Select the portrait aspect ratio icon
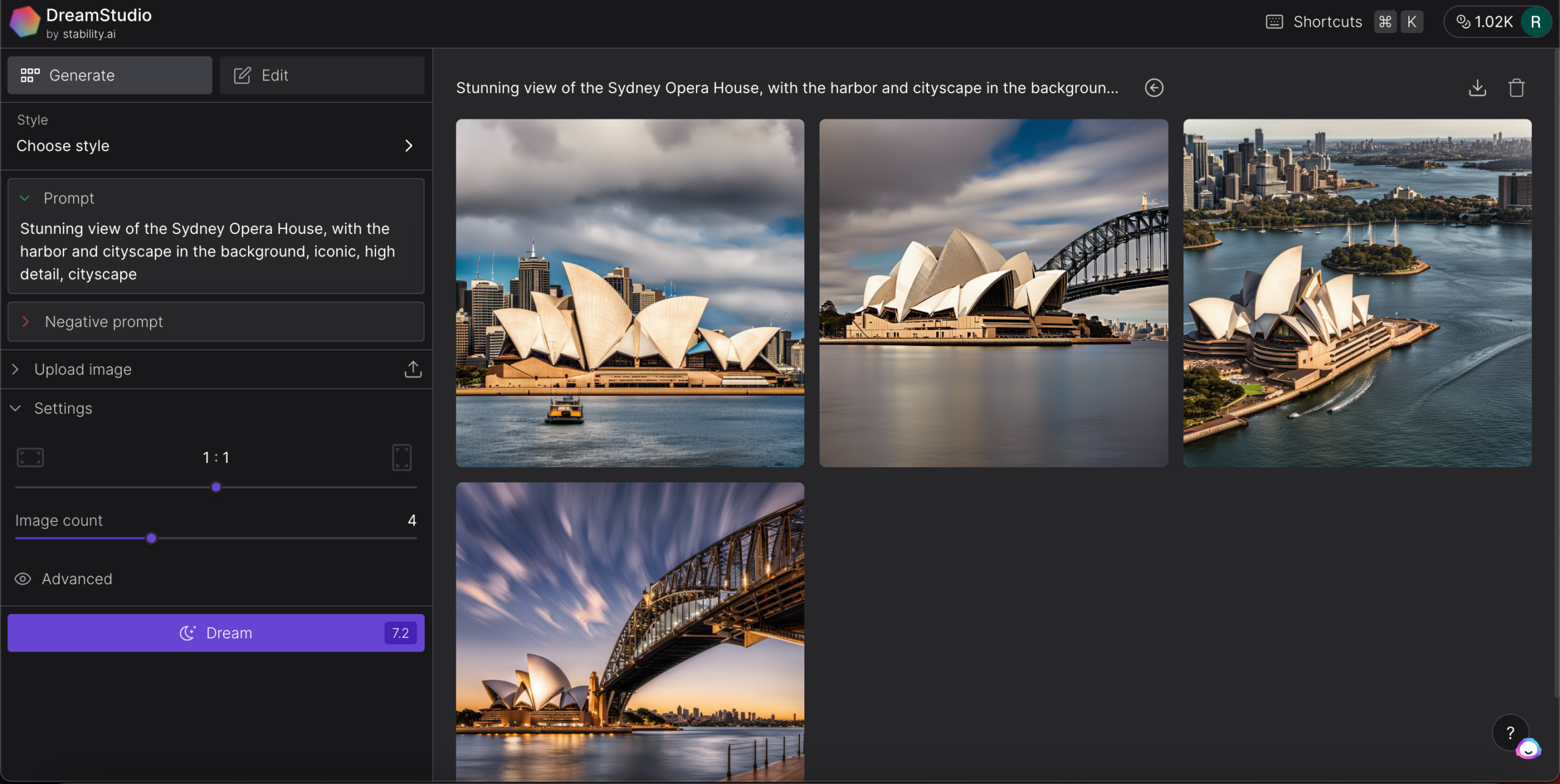1560x784 pixels. pos(402,457)
